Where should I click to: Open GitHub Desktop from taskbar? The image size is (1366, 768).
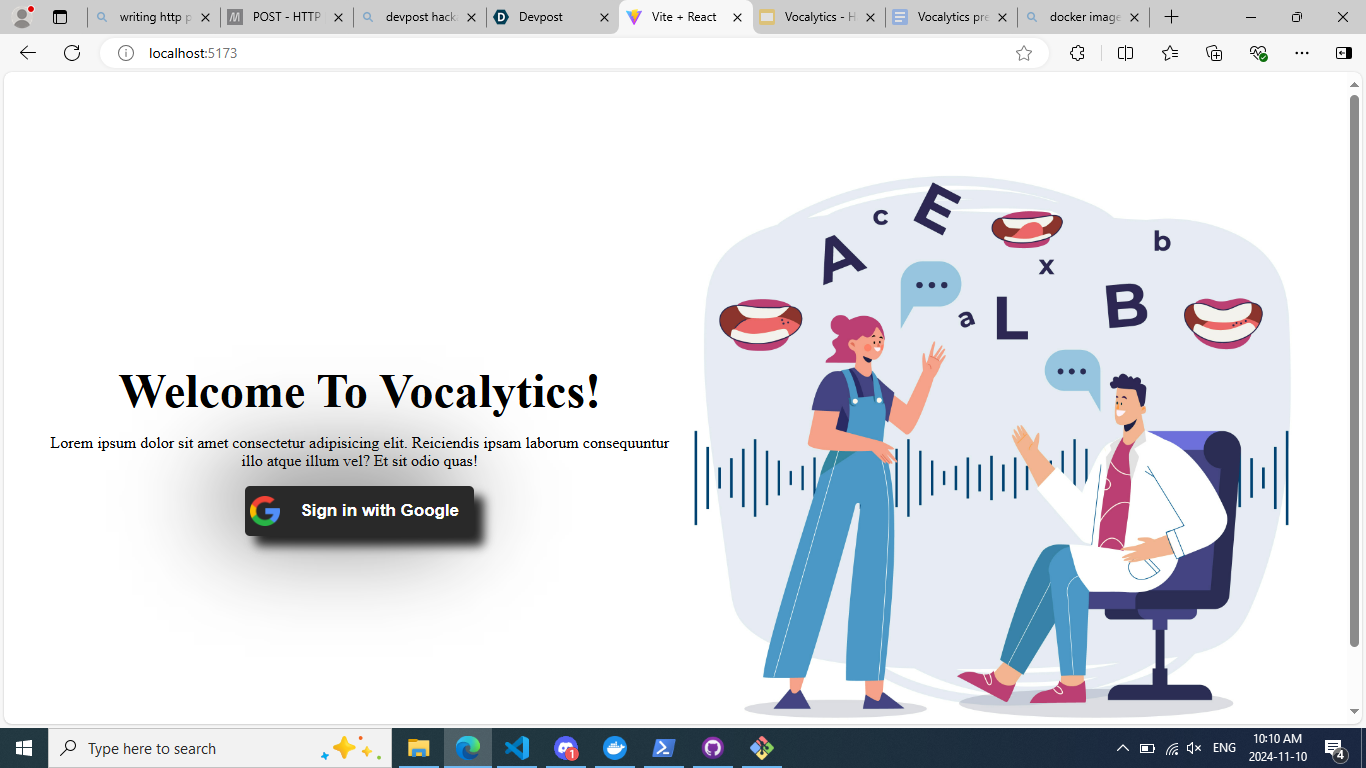(712, 748)
